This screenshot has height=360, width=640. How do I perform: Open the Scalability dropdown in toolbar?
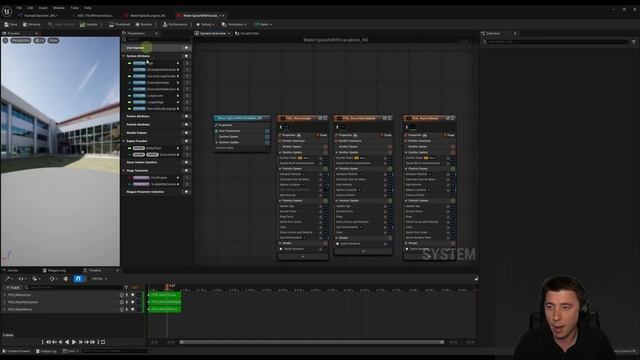point(263,24)
